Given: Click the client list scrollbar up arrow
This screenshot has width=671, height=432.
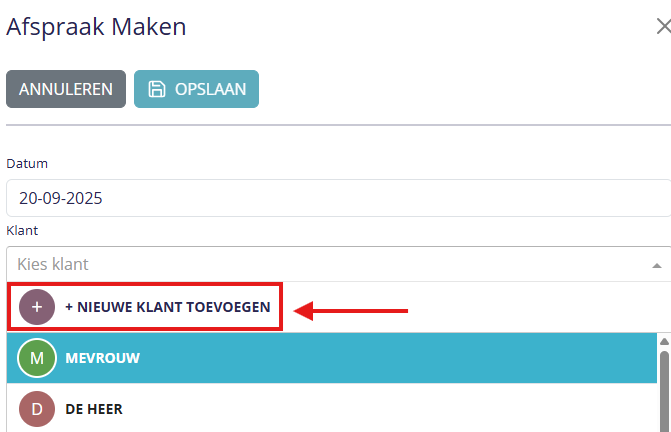Looking at the screenshot, I should pyautogui.click(x=663, y=341).
